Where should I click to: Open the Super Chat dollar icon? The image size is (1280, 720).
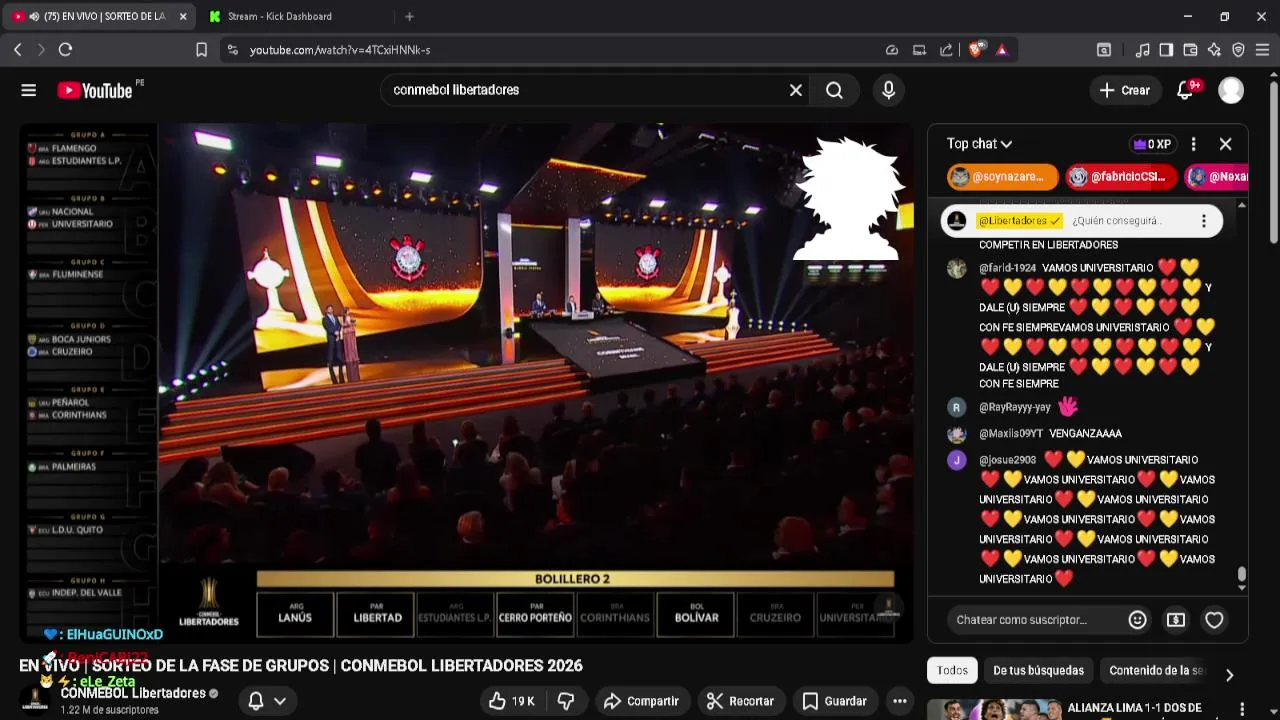coord(1176,620)
